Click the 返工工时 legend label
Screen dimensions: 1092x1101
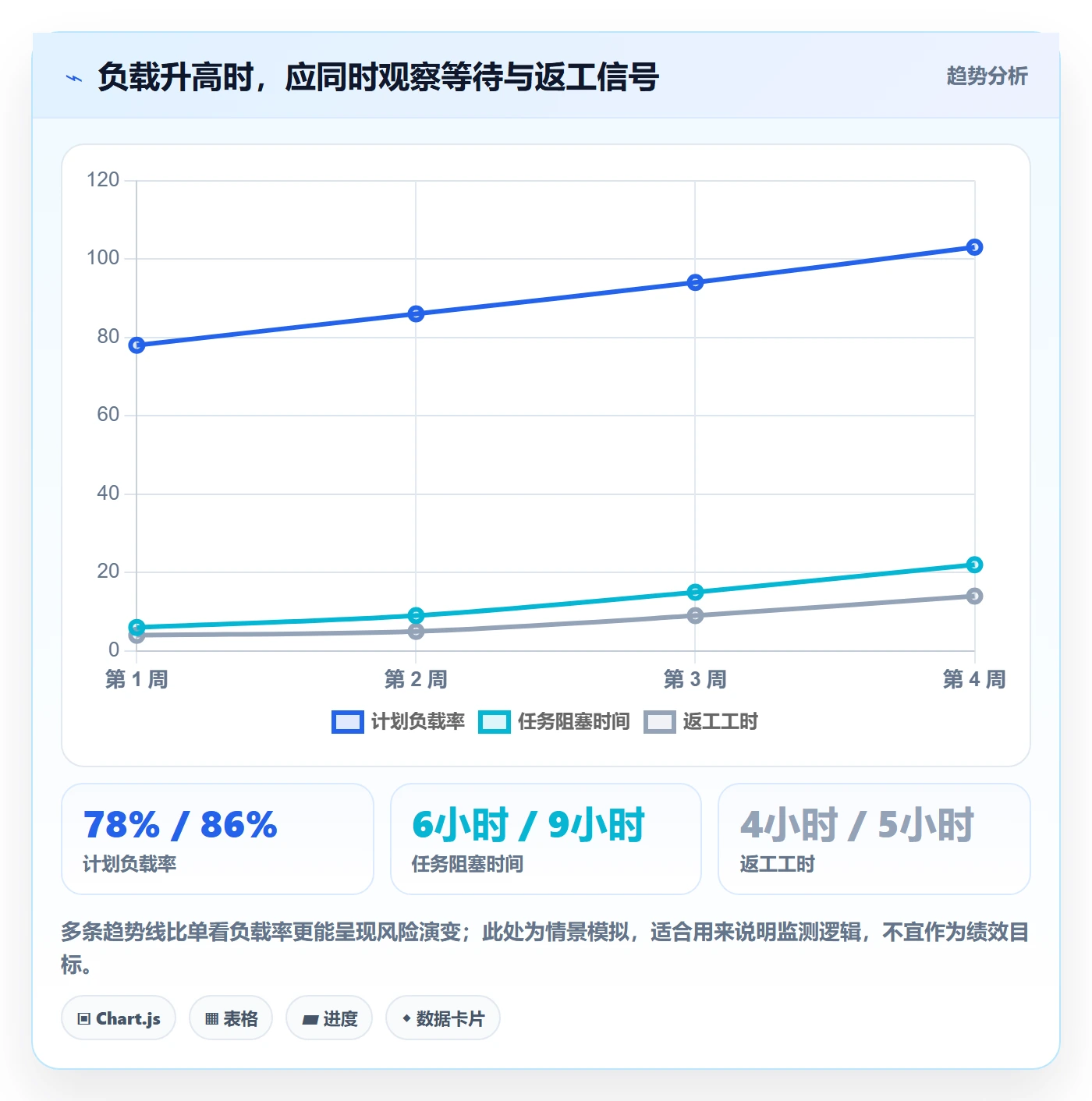(720, 722)
